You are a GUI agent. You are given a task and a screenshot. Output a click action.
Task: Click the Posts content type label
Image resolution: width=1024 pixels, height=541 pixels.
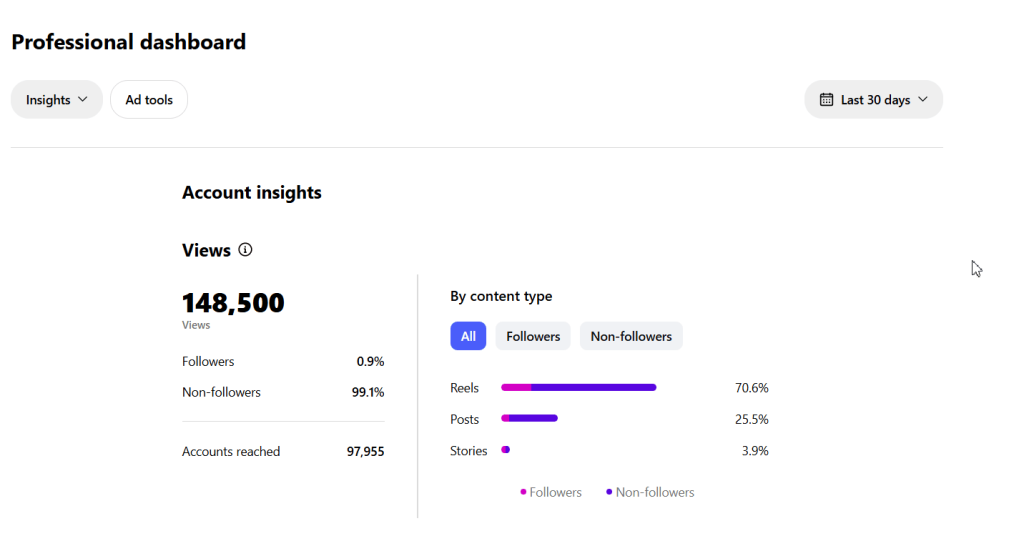(x=464, y=419)
